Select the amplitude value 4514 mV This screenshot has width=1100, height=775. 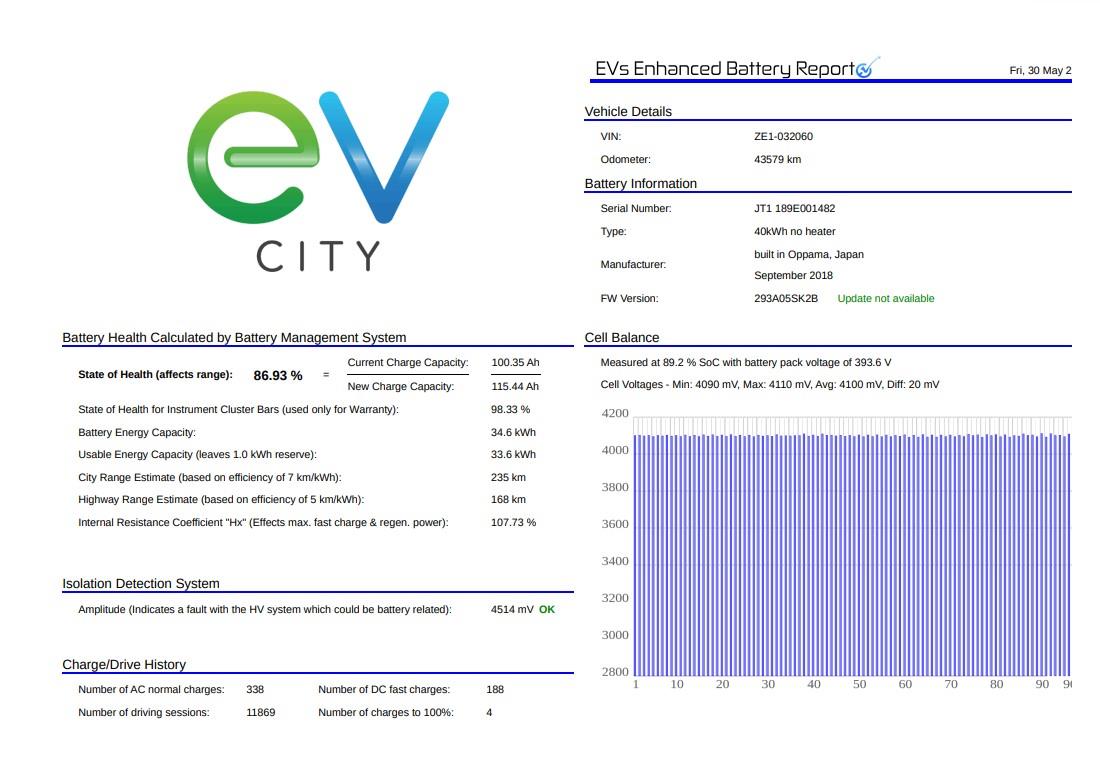(512, 609)
